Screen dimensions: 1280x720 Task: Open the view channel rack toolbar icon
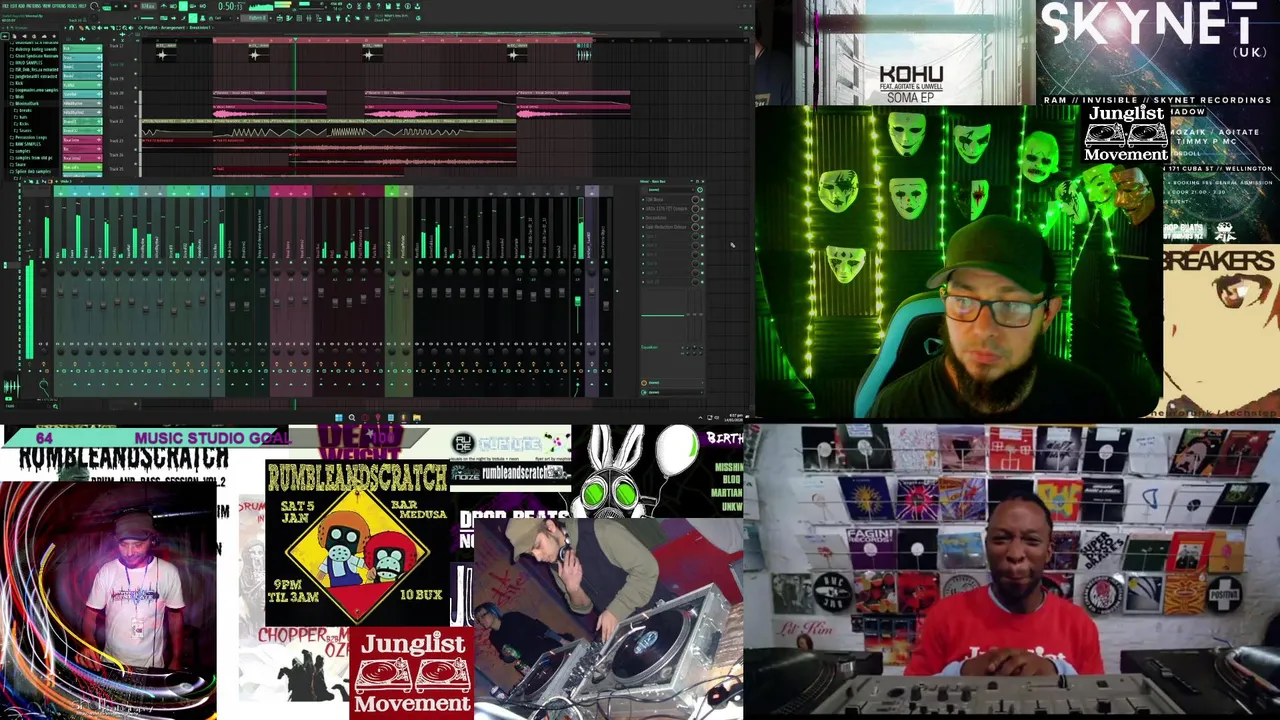point(299,18)
